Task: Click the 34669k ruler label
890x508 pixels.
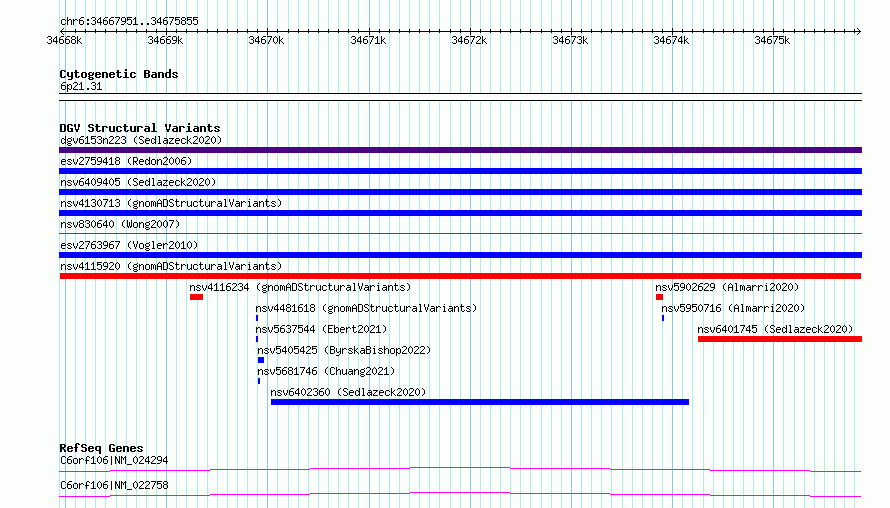Action: tap(165, 40)
